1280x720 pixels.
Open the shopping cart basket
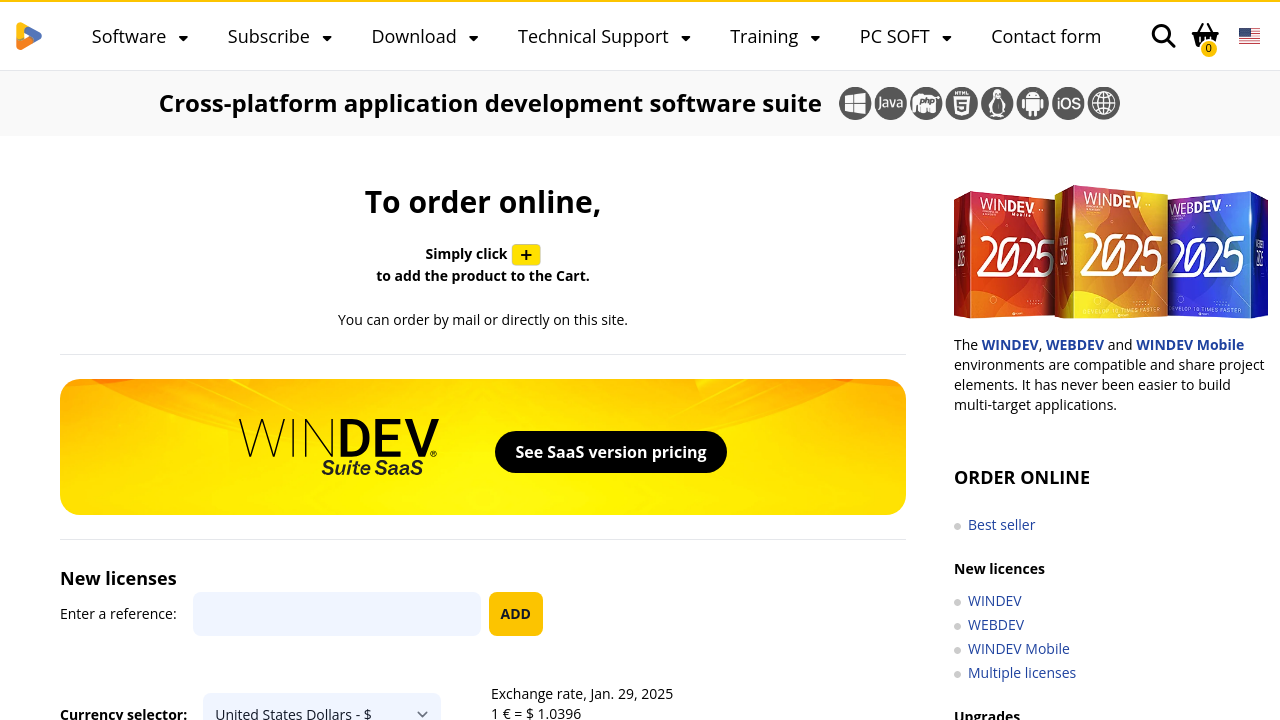[1205, 37]
